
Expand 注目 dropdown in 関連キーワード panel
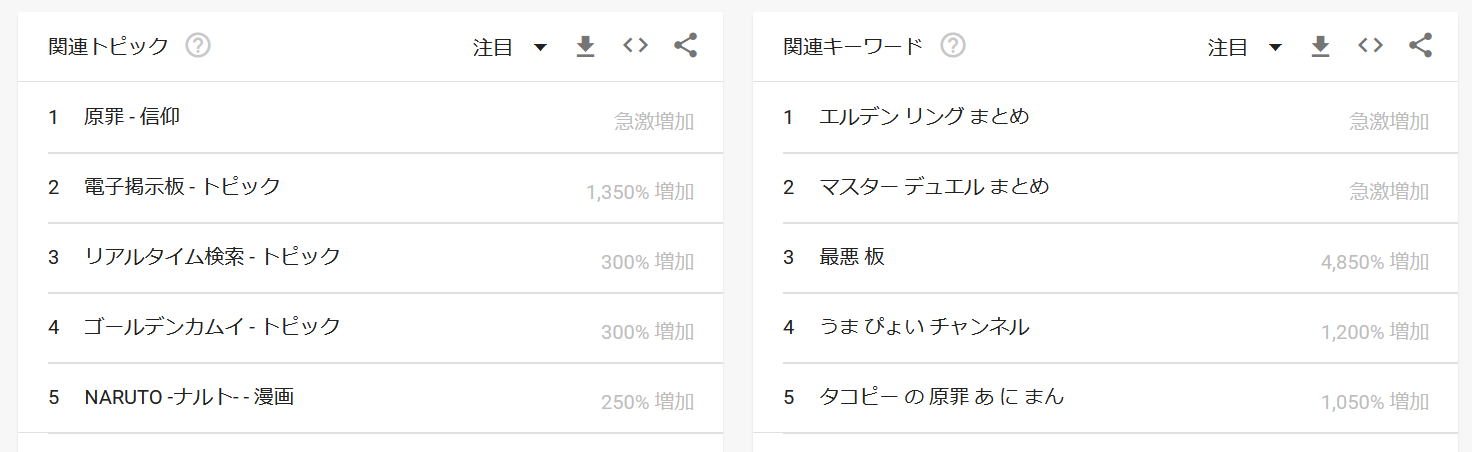[x=1245, y=47]
